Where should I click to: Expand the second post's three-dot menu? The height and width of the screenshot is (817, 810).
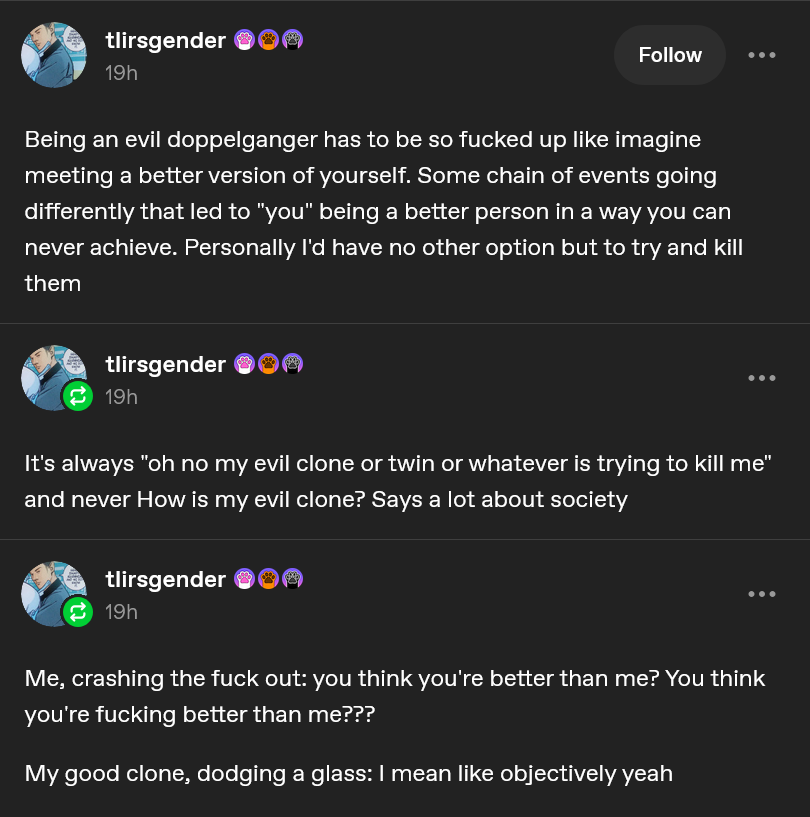pos(761,378)
